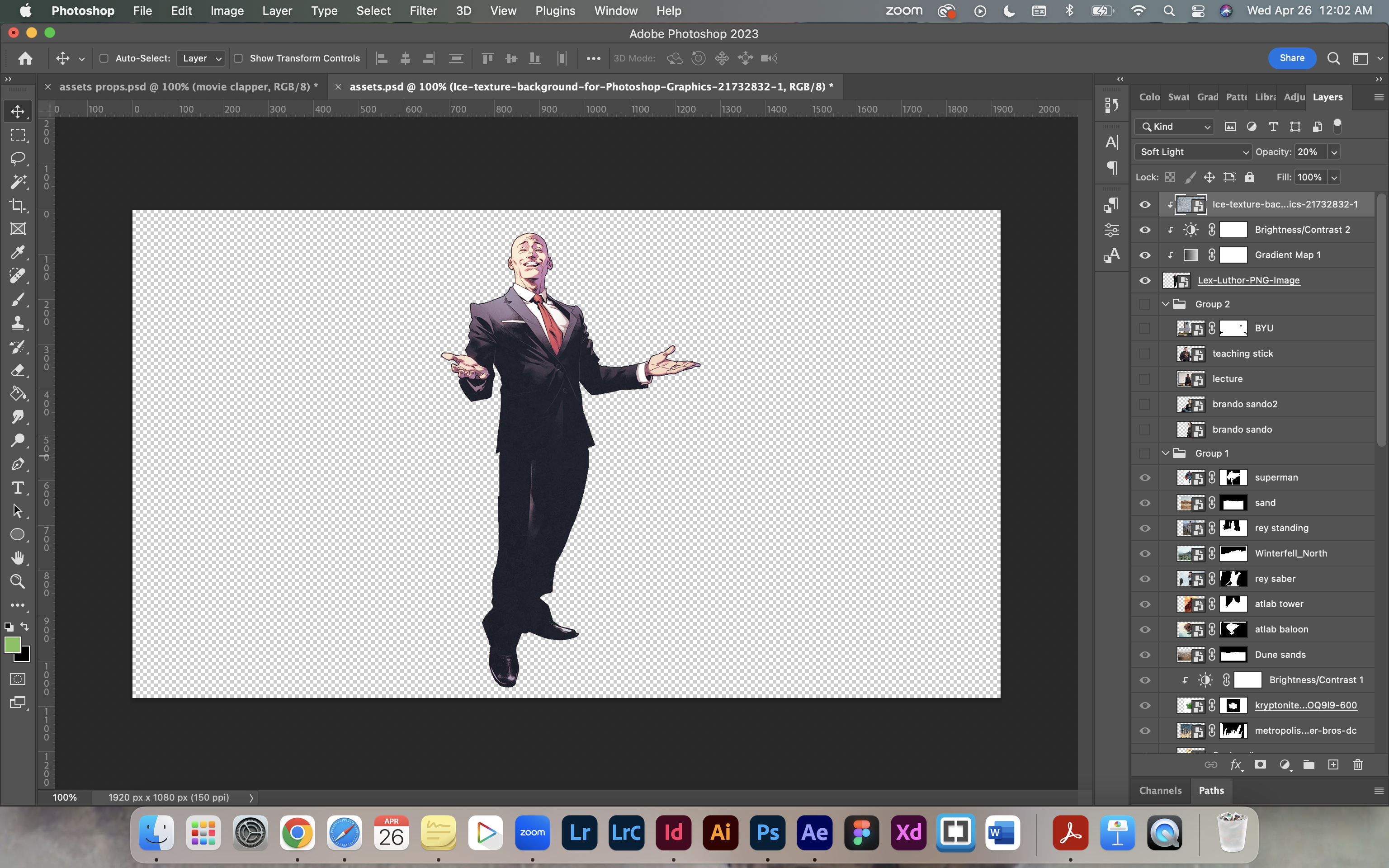
Task: Click the Delete layer trash icon
Action: [1357, 764]
